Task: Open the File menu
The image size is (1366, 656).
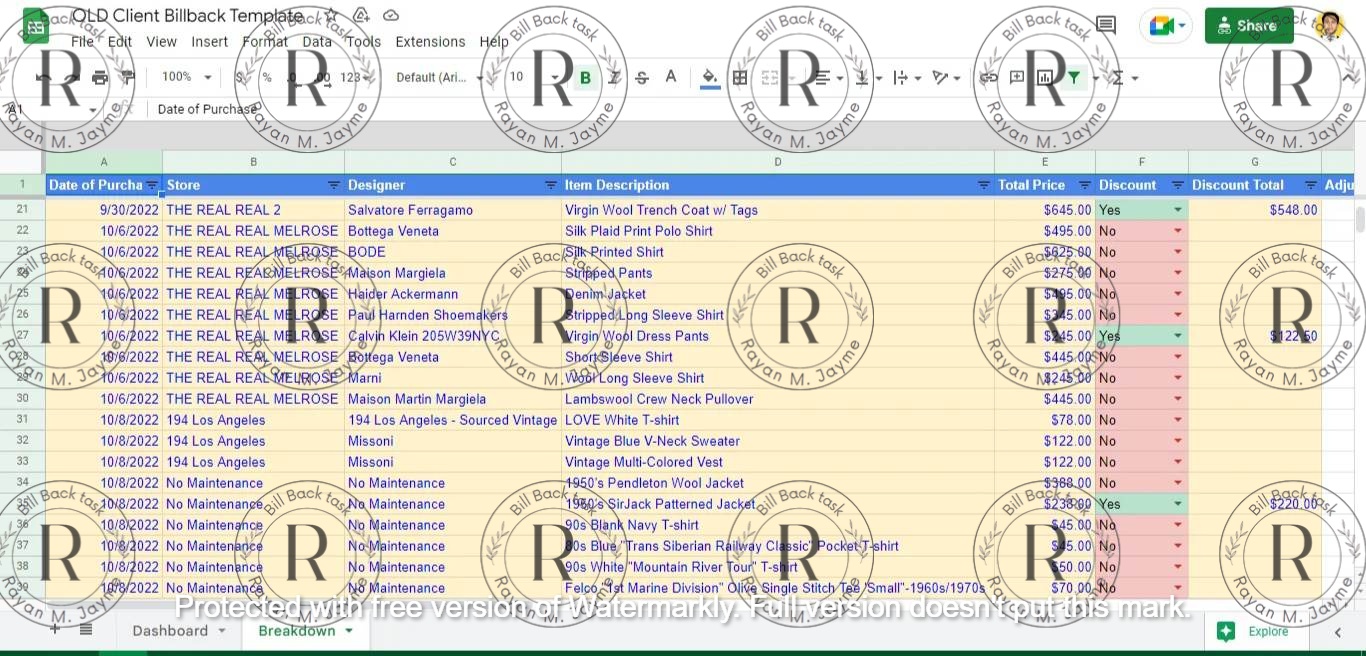Action: (x=82, y=42)
